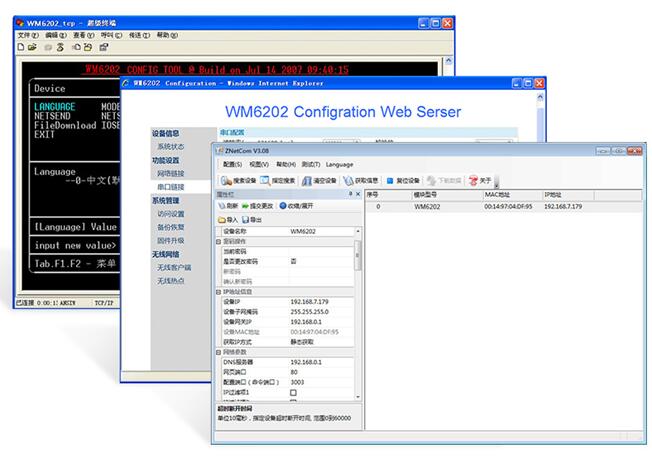Click 导出 export disk icon
The height and width of the screenshot is (460, 652).
[245, 220]
